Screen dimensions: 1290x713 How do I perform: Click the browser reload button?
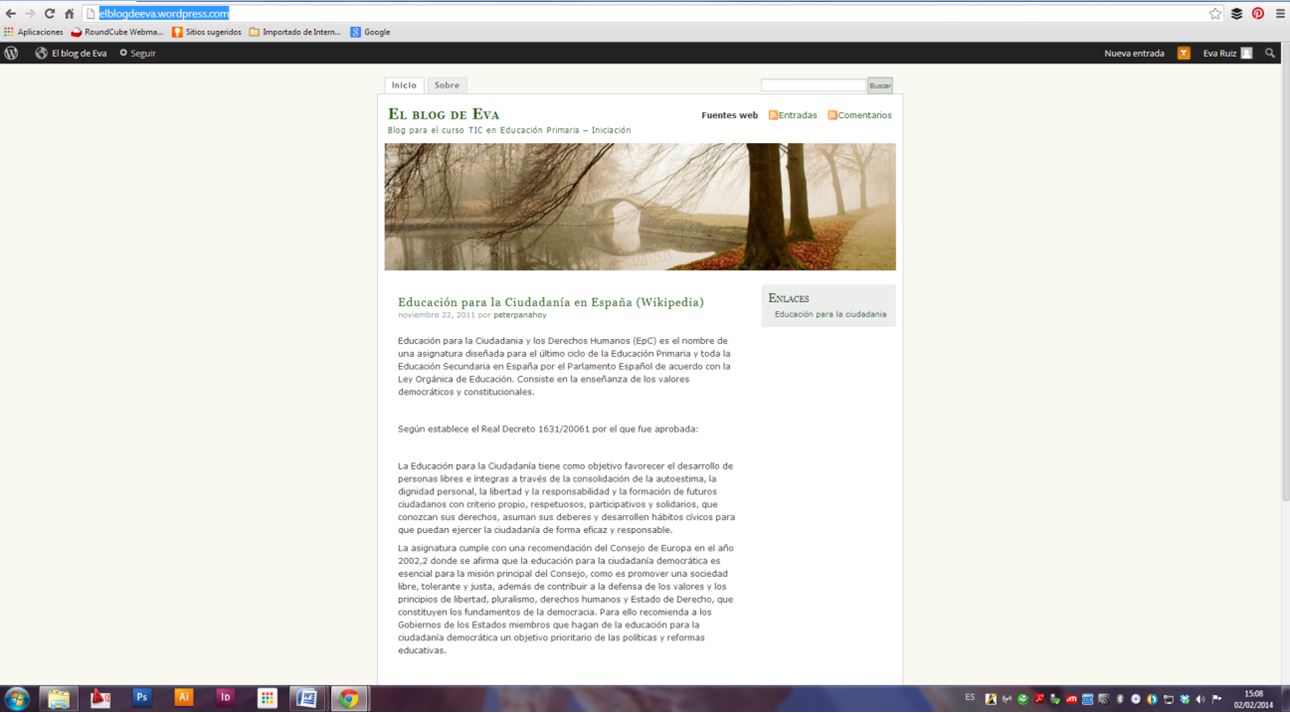point(49,13)
